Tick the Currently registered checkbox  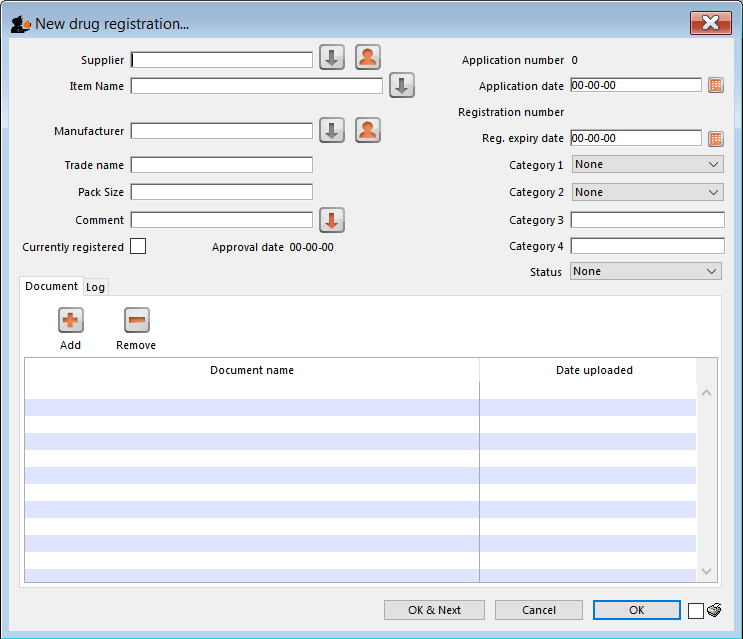(138, 247)
